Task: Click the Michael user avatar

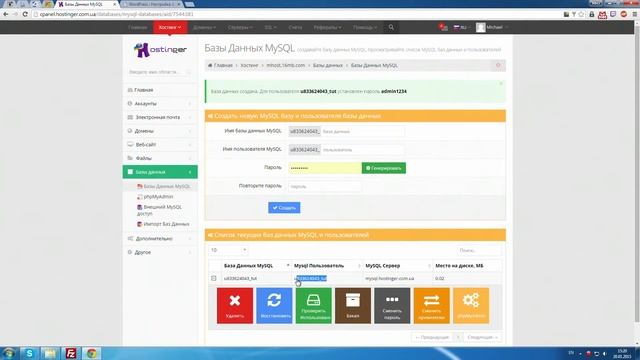Action: 480,27
